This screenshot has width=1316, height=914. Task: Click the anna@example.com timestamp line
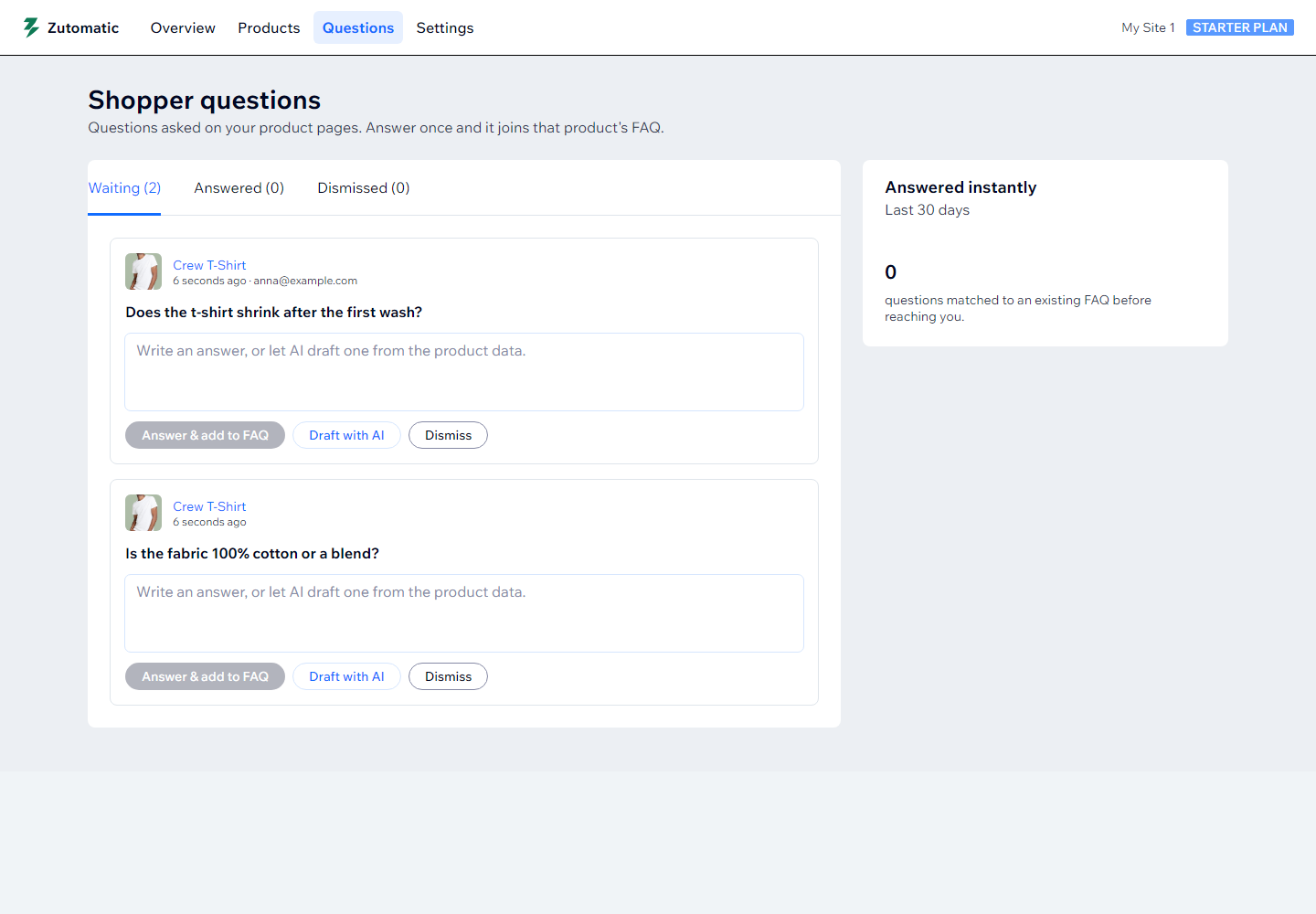coord(265,281)
